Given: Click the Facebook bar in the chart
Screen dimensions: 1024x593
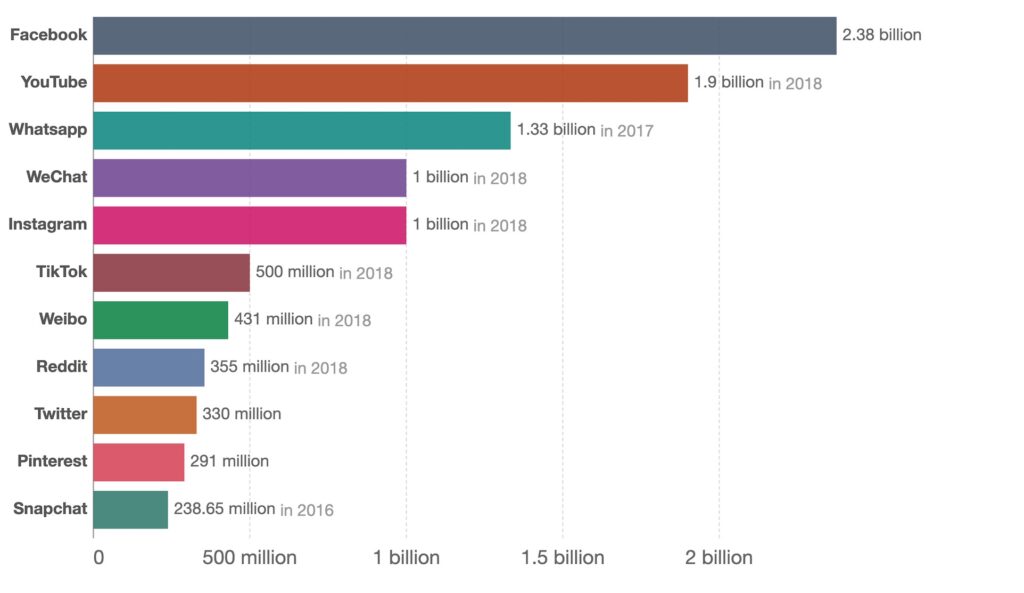Looking at the screenshot, I should coord(464,36).
